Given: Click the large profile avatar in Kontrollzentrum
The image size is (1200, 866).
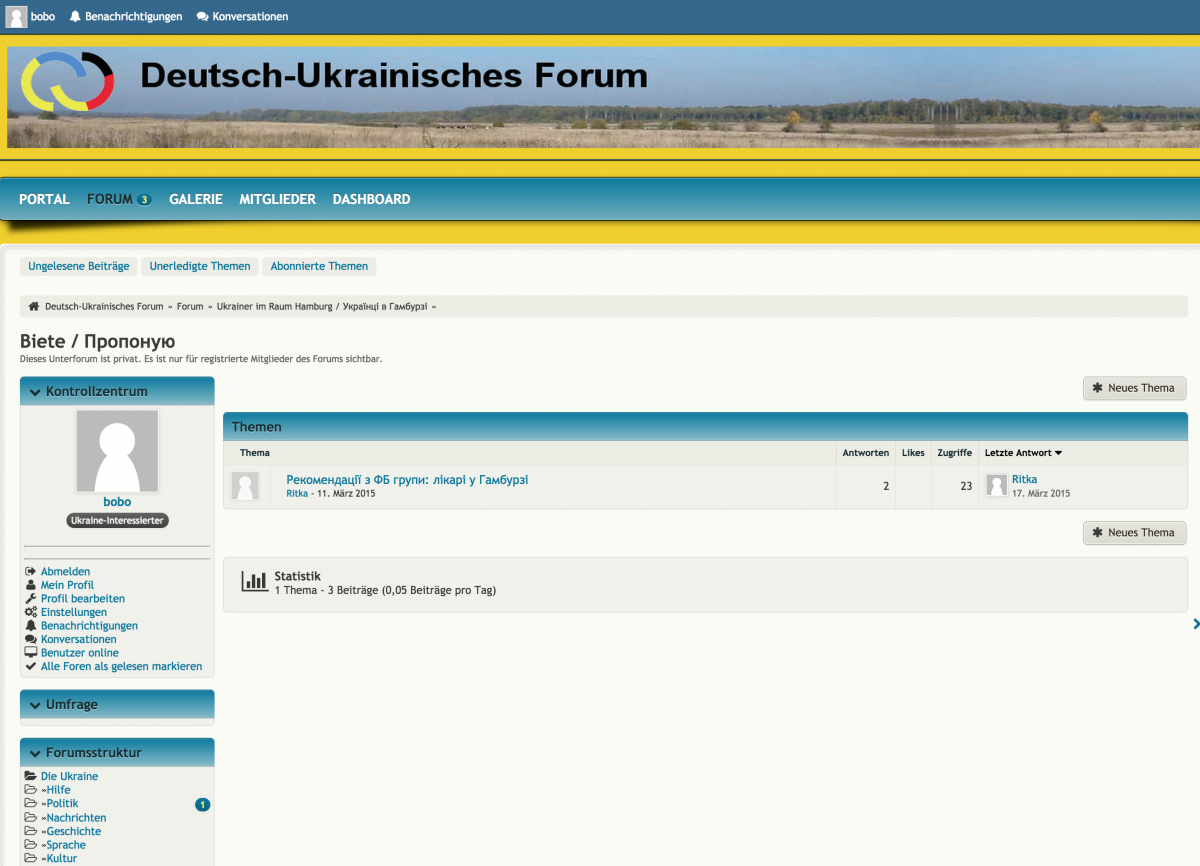Looking at the screenshot, I should pyautogui.click(x=117, y=451).
